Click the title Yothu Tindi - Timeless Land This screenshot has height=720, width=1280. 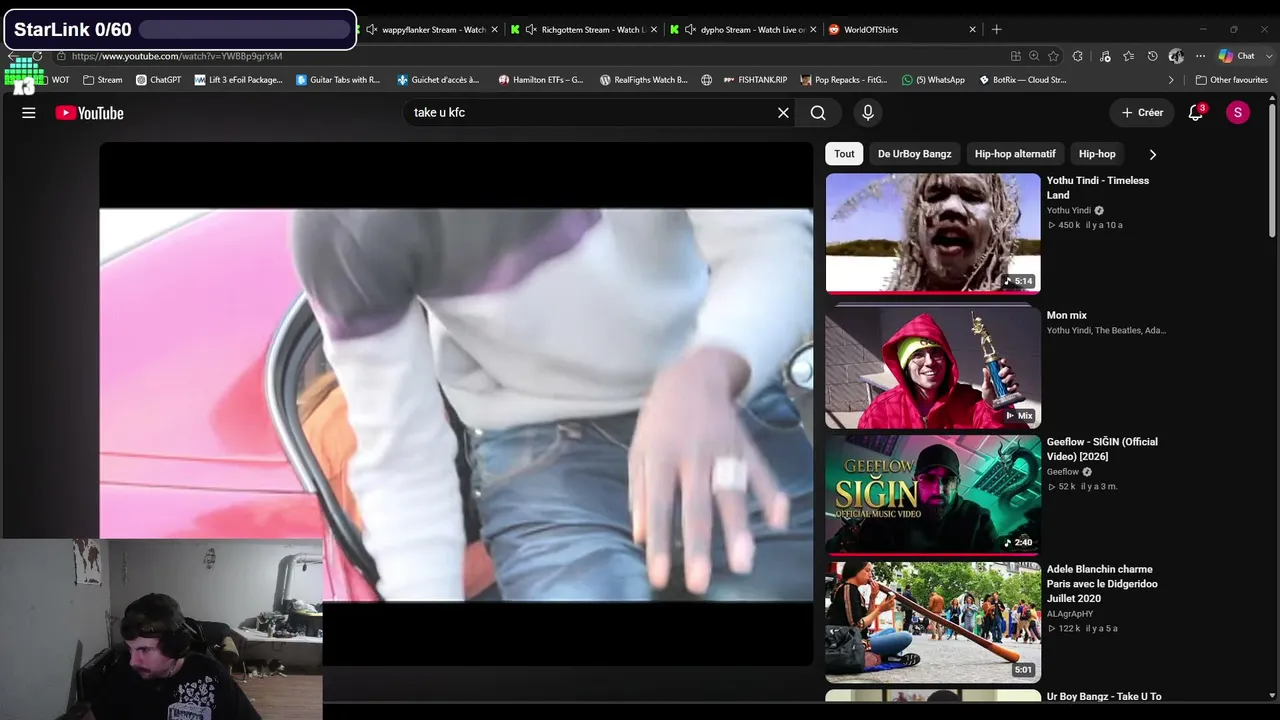[1097, 188]
